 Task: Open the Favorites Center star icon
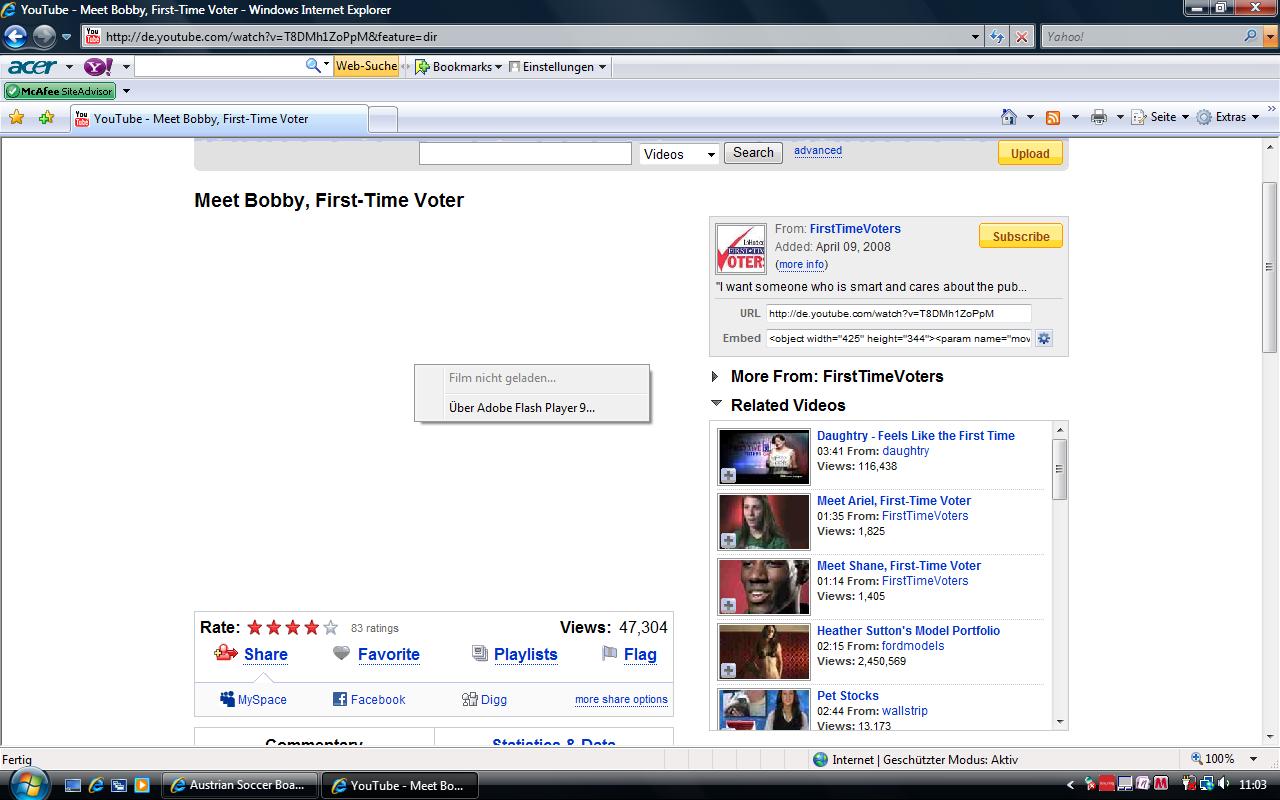click(x=16, y=118)
